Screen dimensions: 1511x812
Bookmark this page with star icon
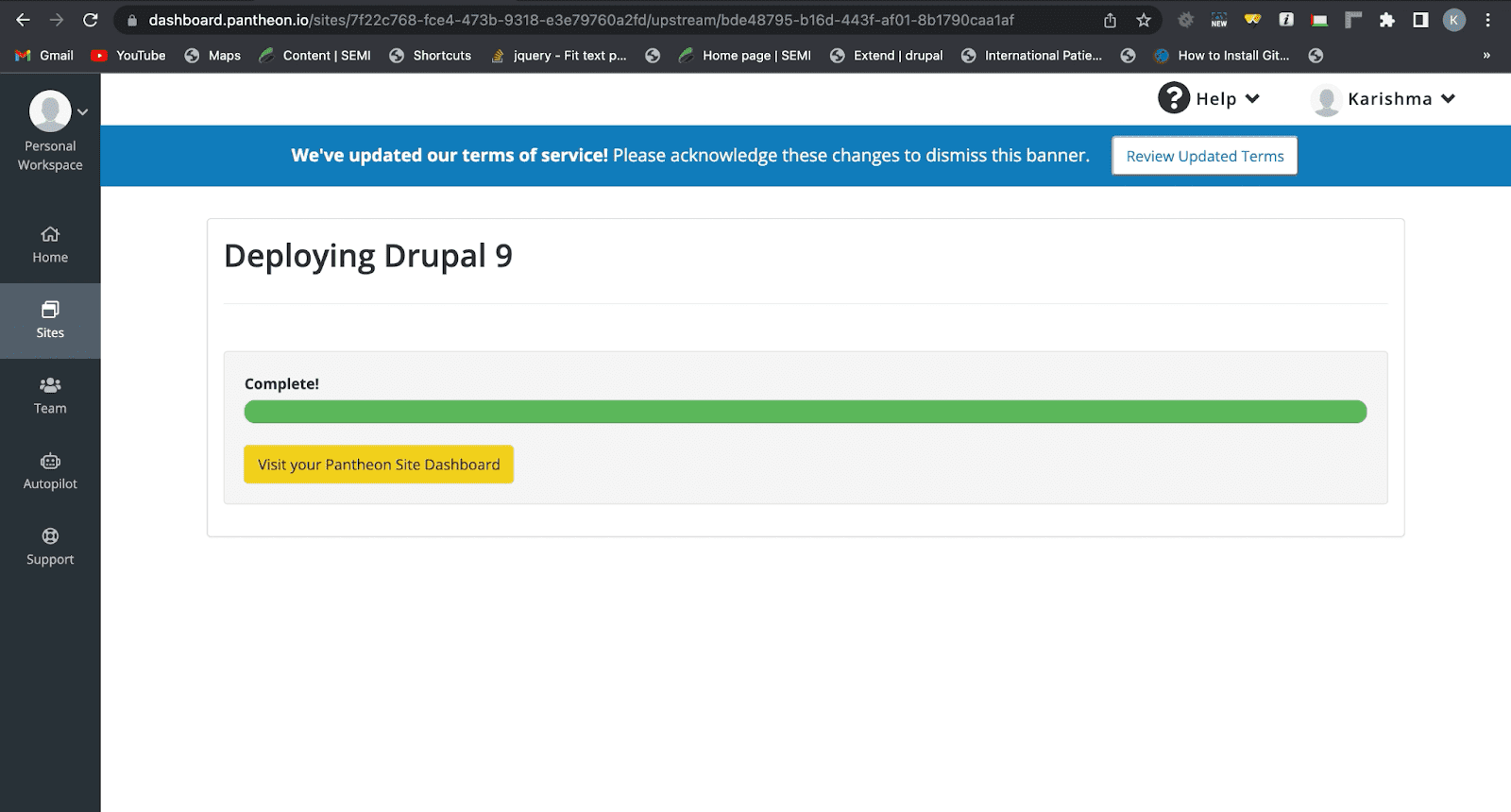tap(1144, 20)
